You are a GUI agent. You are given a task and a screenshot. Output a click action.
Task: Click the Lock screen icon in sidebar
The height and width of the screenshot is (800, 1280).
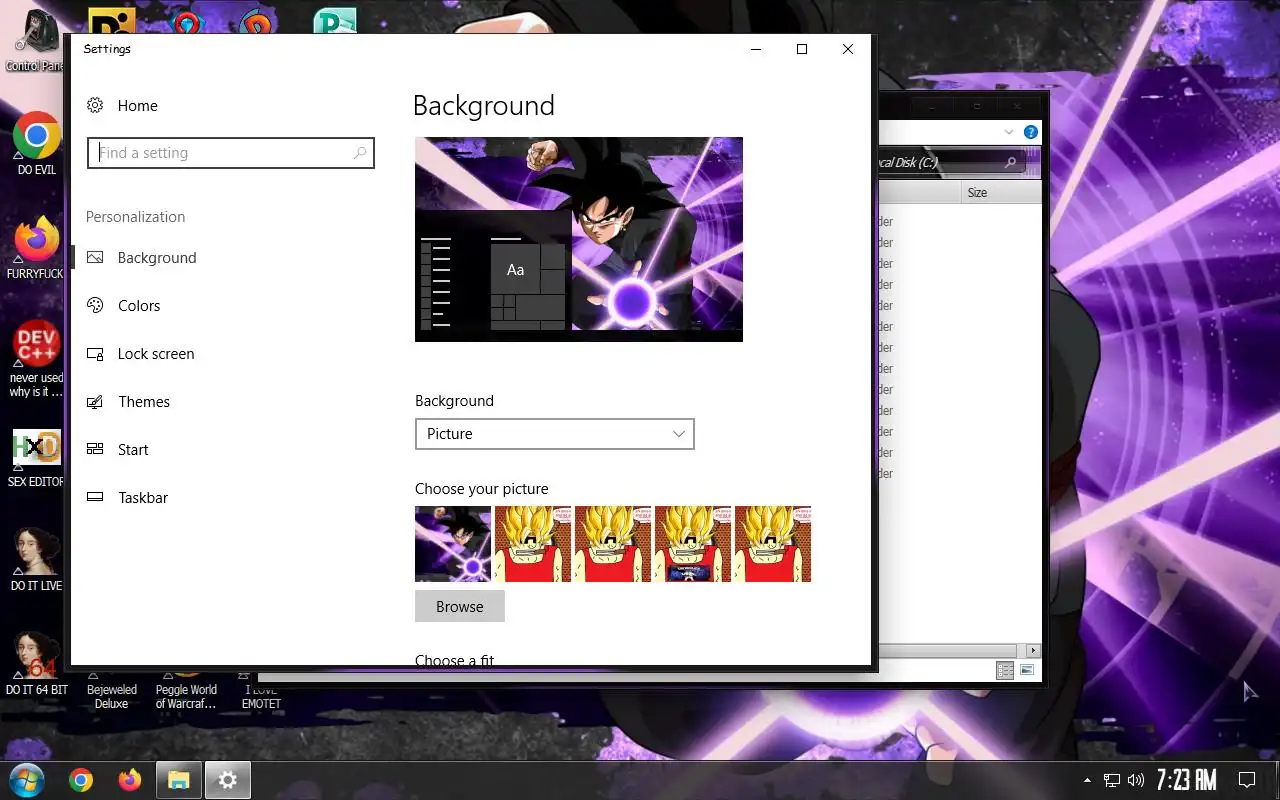(95, 353)
